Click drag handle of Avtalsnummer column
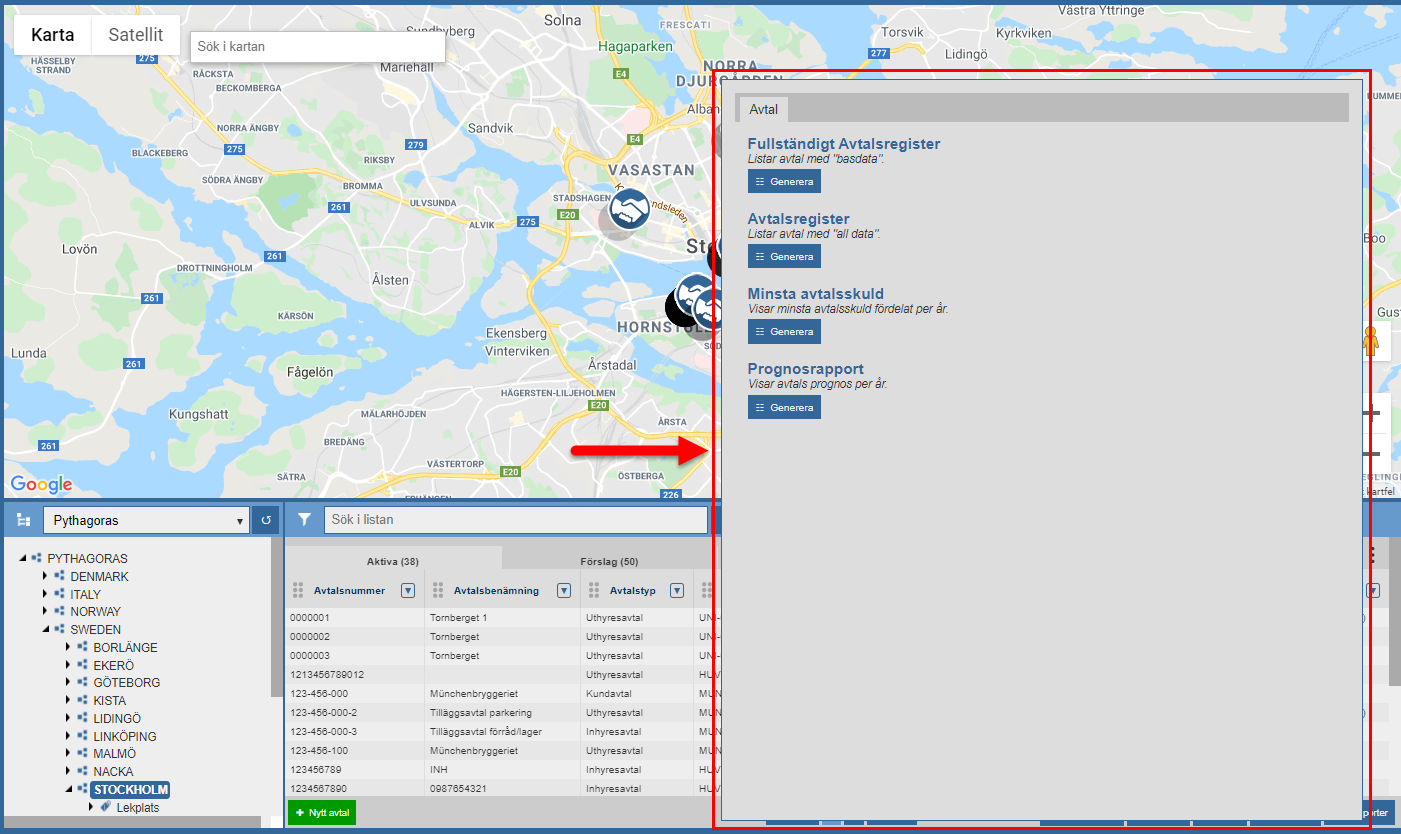 (297, 590)
